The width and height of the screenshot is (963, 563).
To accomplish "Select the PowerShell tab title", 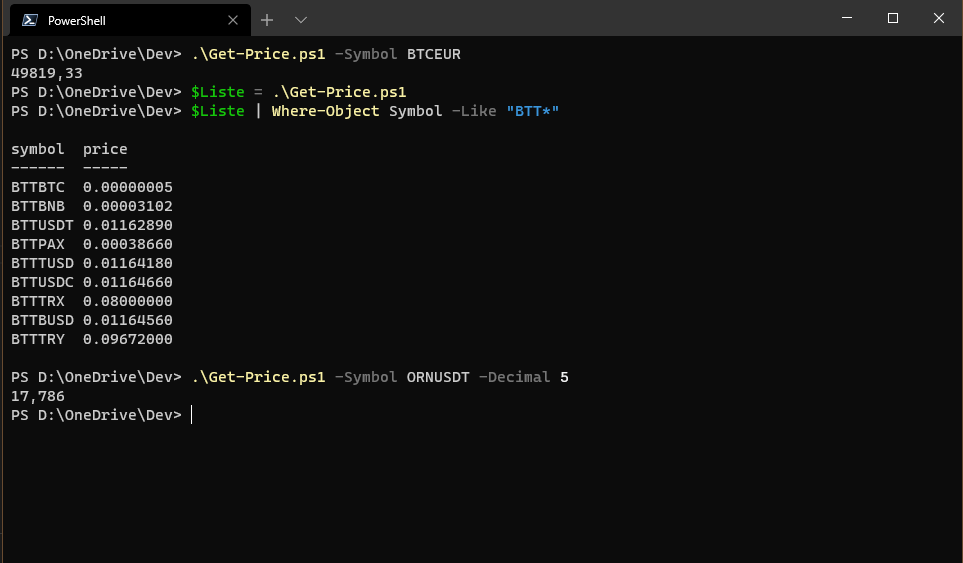I will click(x=77, y=20).
